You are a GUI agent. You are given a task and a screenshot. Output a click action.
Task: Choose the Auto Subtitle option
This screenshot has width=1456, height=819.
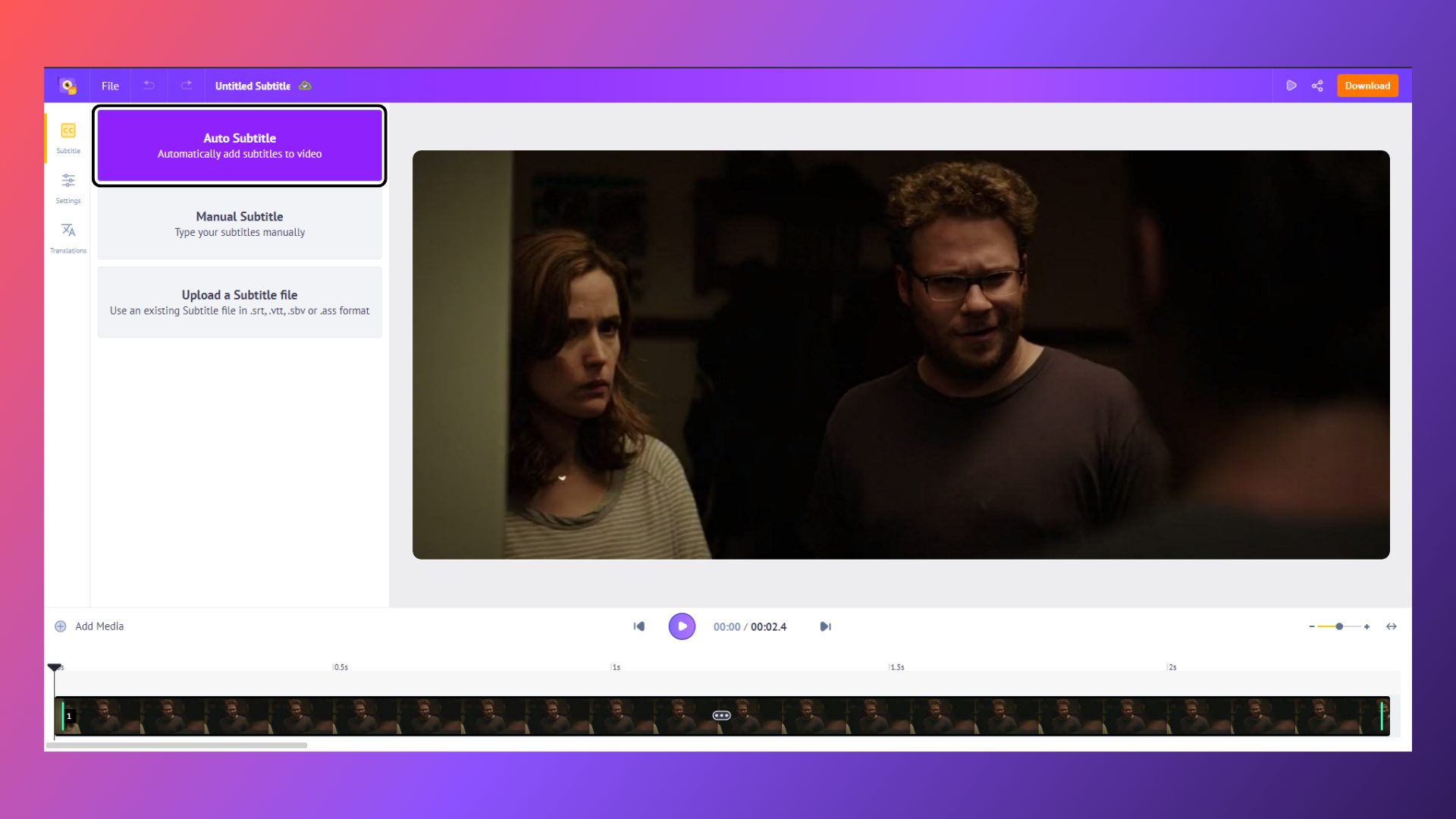(240, 146)
